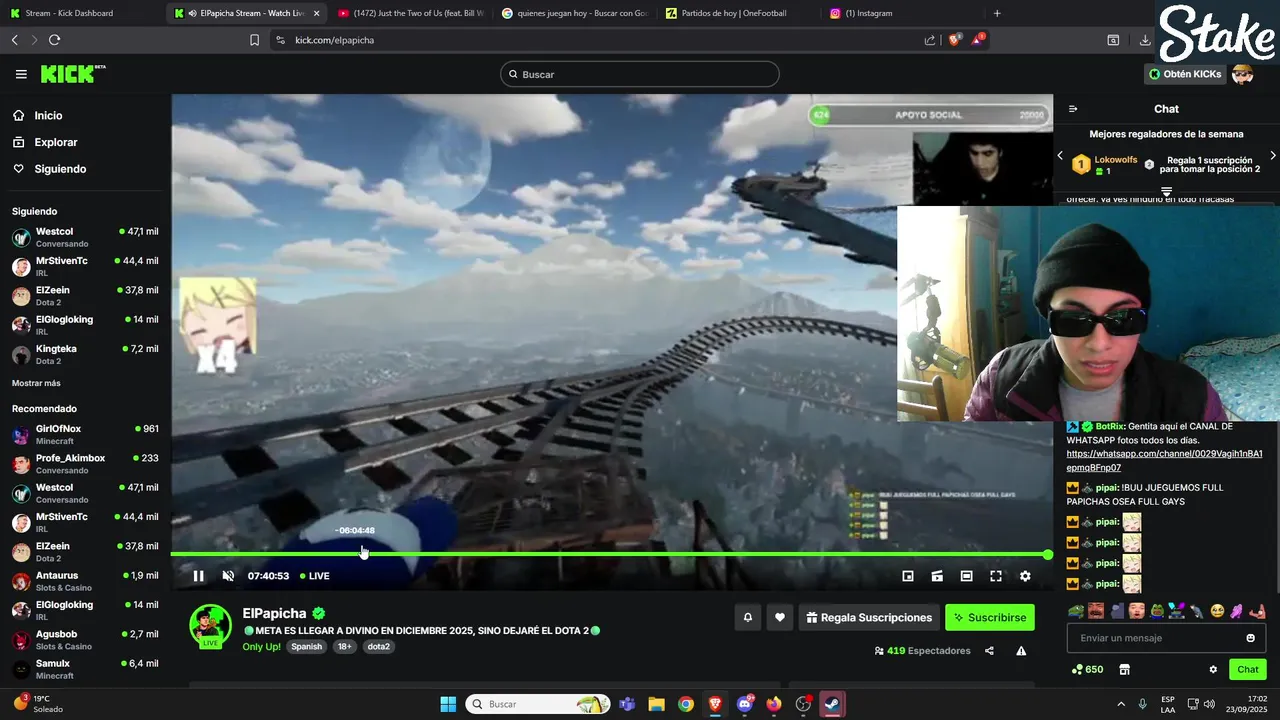Viewport: 1280px width, 720px height.
Task: Open Antaurus Slots & Casino channel
Action: click(x=85, y=581)
